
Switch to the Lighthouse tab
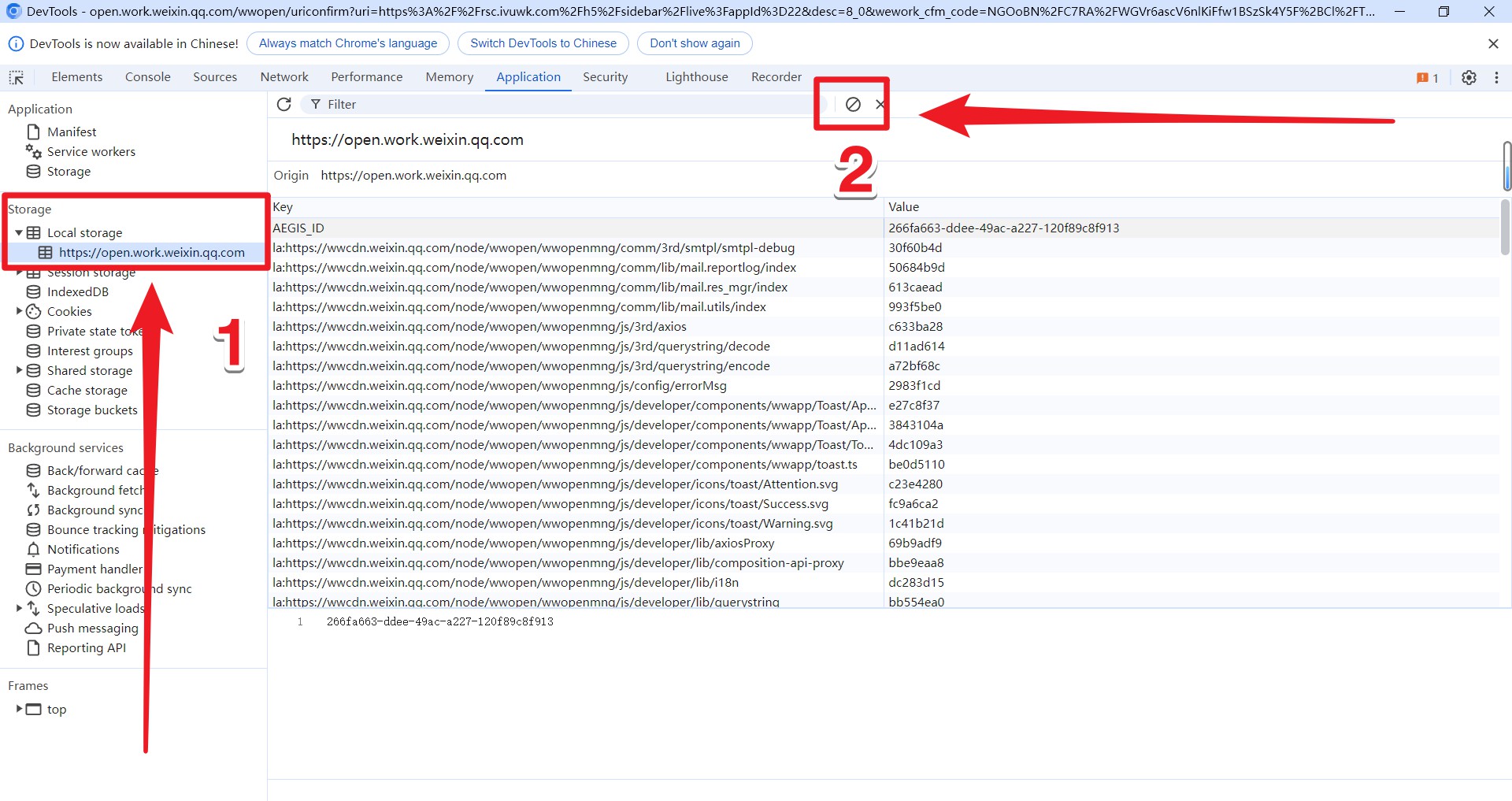point(697,77)
